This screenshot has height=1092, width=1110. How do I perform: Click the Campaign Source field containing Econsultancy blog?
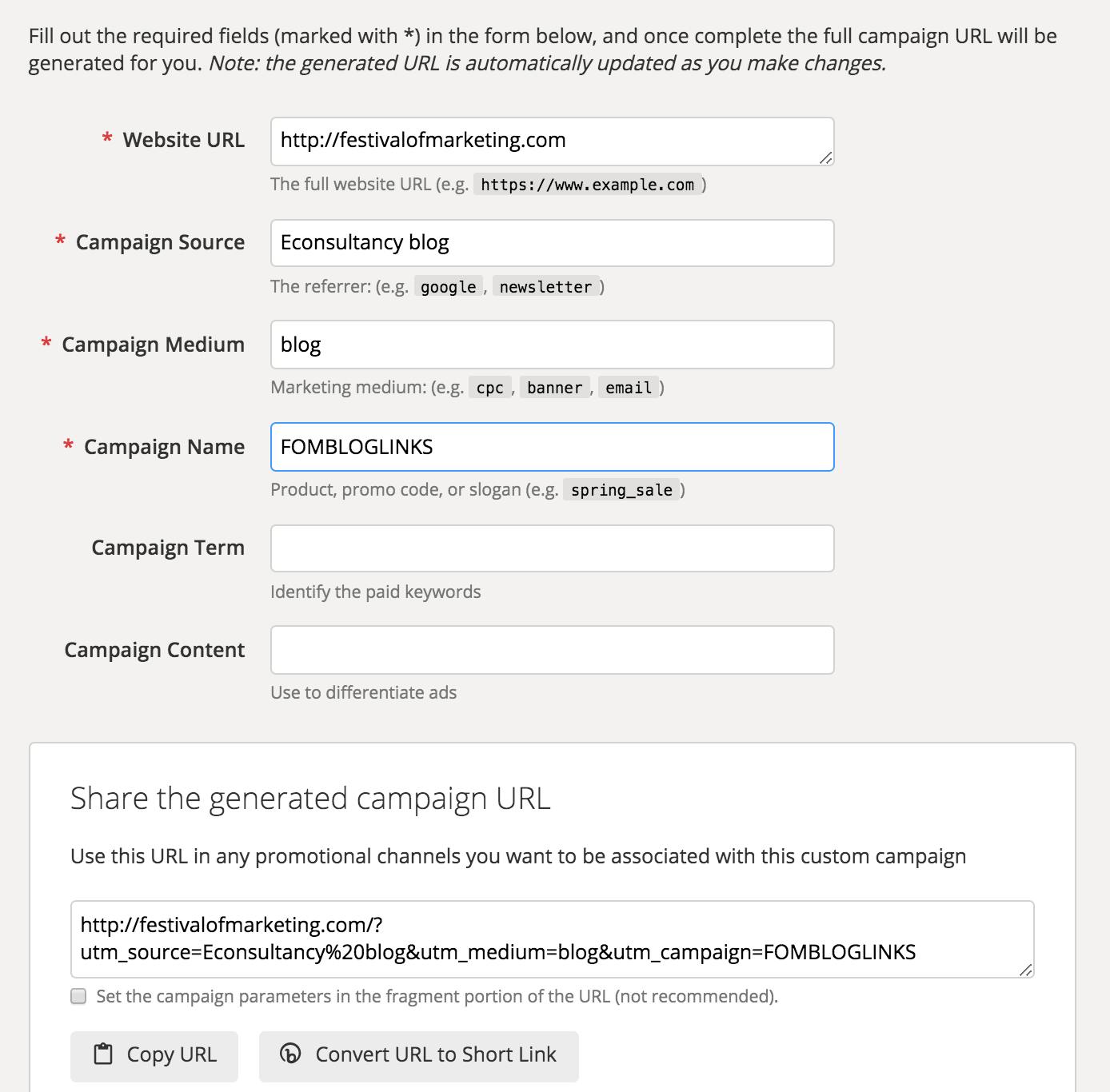(x=552, y=243)
